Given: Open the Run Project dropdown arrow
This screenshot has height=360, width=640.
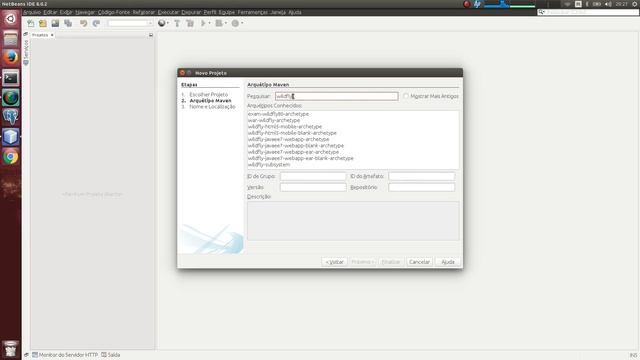Looking at the screenshot, I should coord(209,23).
